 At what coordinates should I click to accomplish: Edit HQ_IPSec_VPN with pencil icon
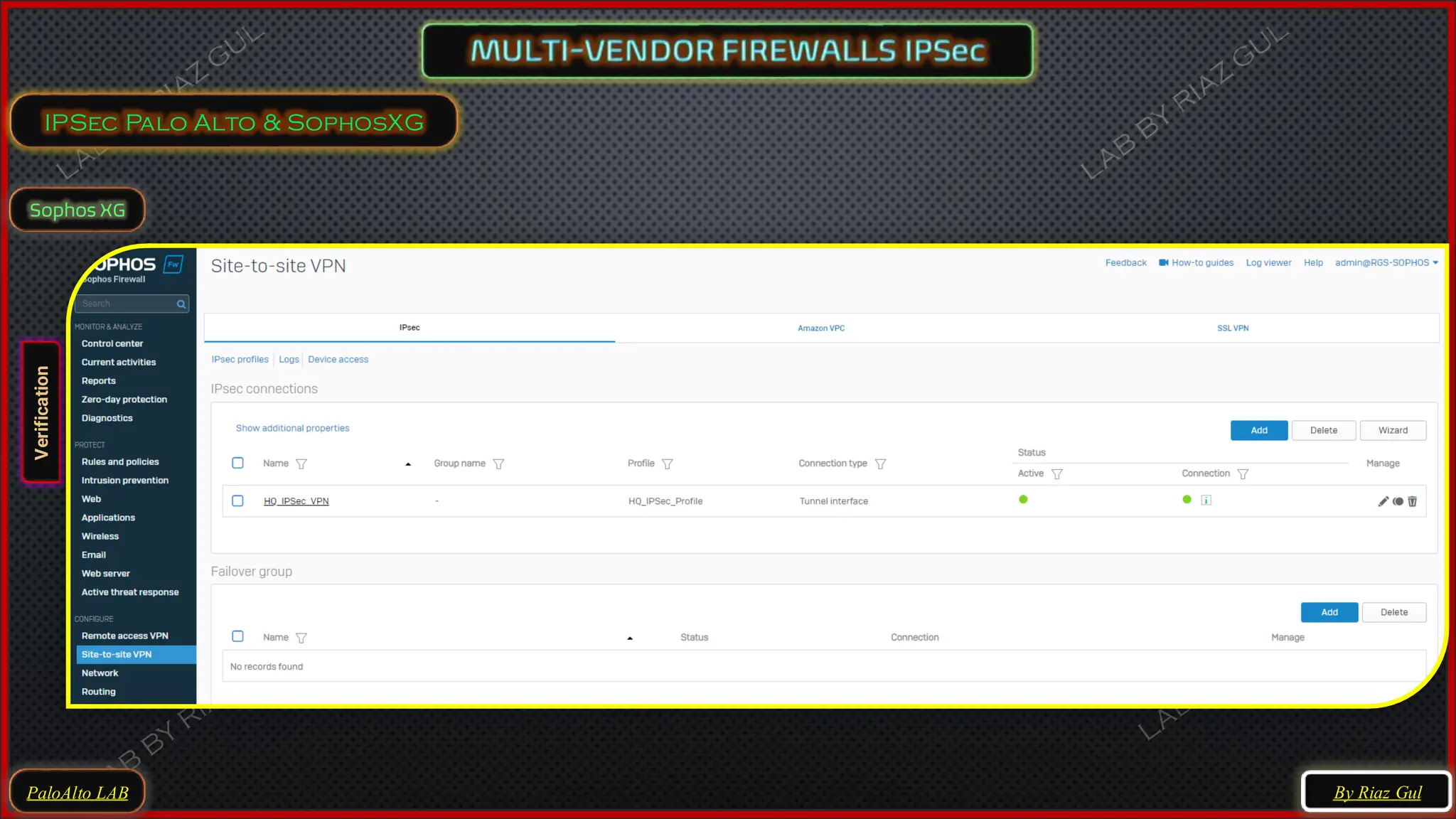[x=1383, y=501]
